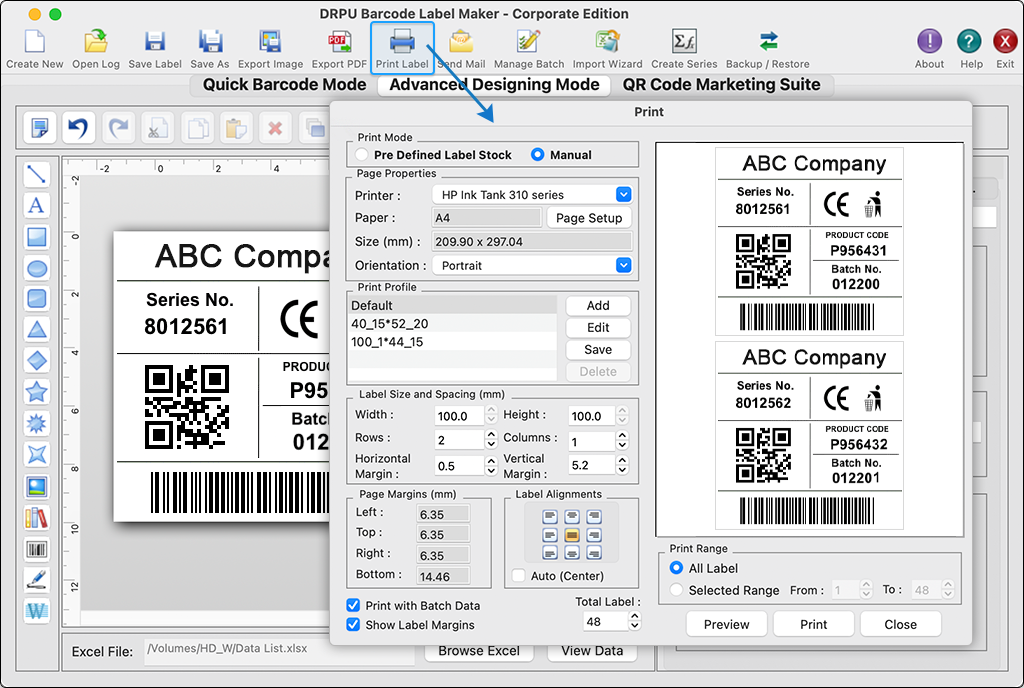Screen dimensions: 1024x688
Task: Open the Open Log toolbar icon
Action: click(96, 42)
